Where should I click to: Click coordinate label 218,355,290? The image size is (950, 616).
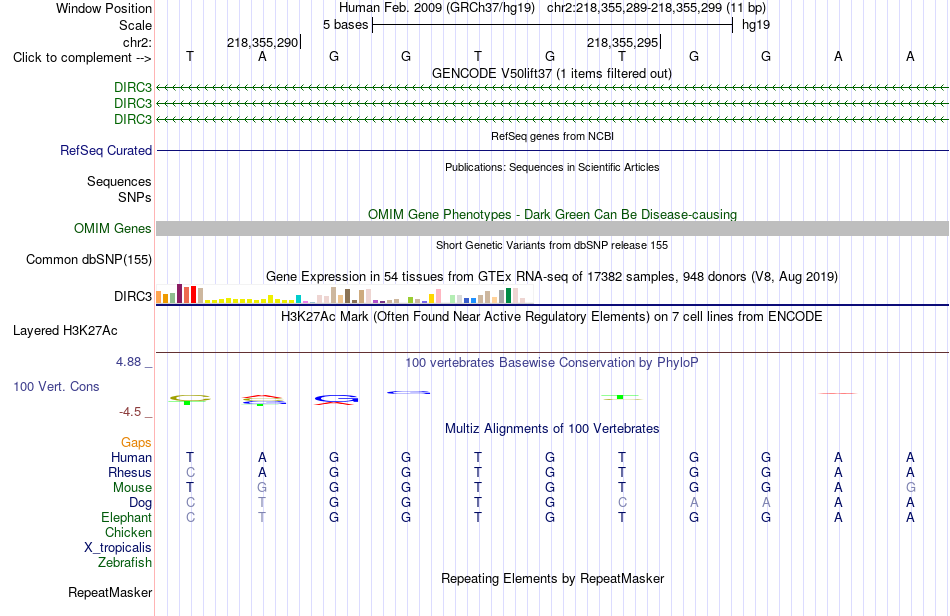[x=262, y=42]
